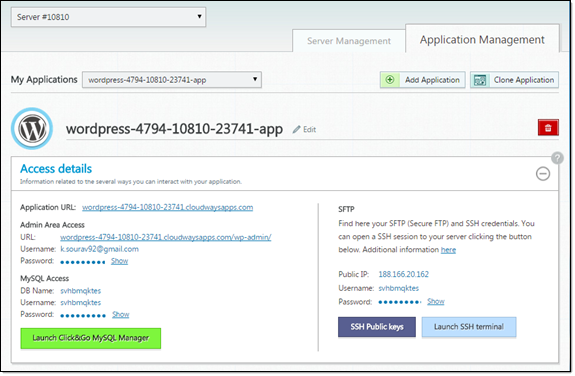This screenshot has height=376, width=575.
Task: Click the Clone Application button
Action: pyautogui.click(x=514, y=80)
